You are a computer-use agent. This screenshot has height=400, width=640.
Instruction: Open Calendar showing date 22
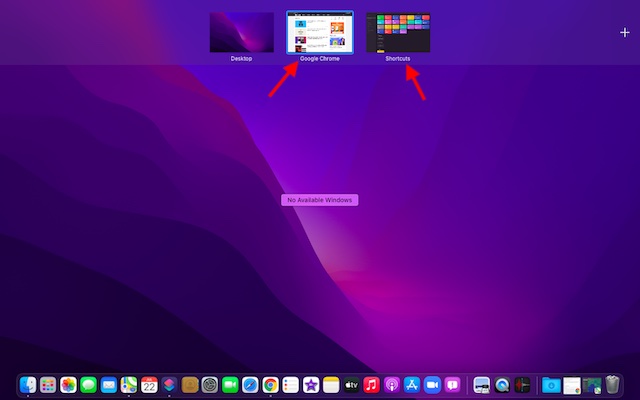[x=149, y=384]
